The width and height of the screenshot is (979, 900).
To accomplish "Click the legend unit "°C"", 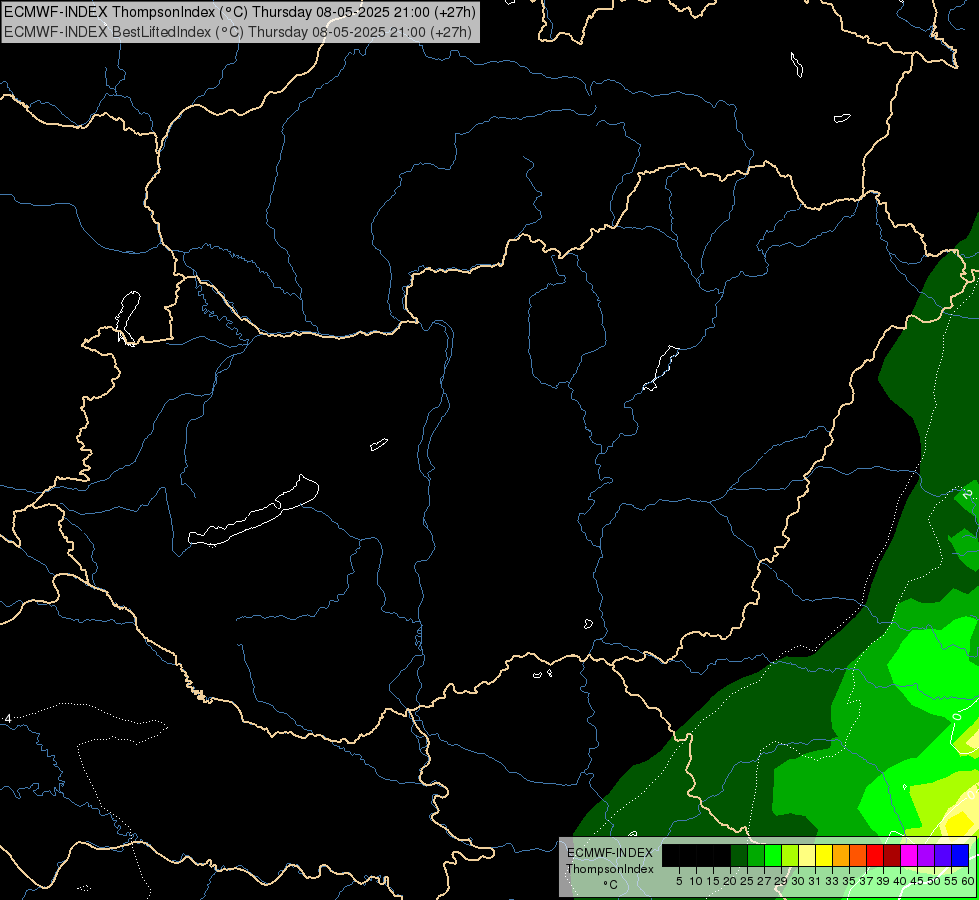I will pos(611,885).
